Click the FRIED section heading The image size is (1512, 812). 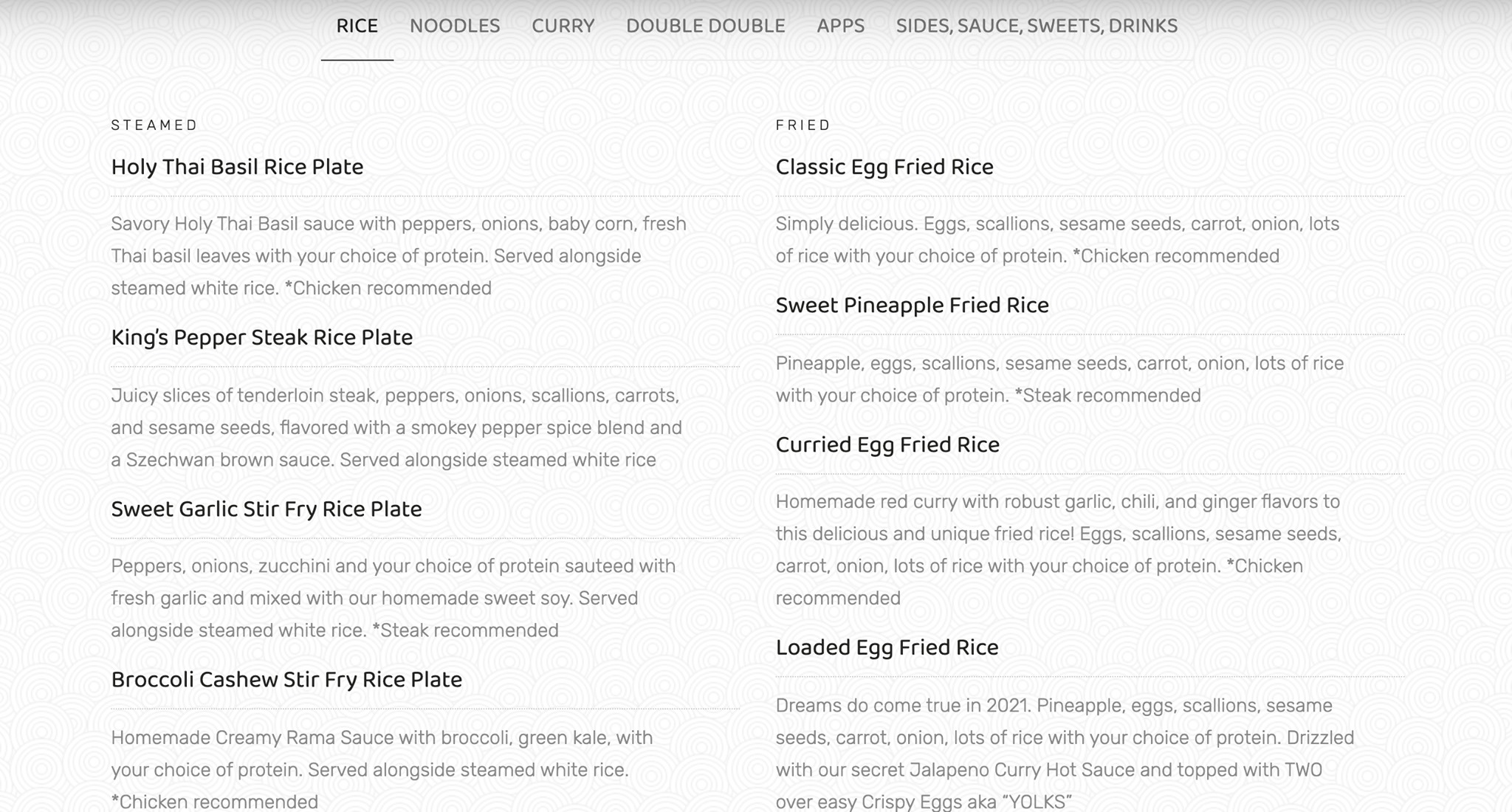tap(803, 125)
